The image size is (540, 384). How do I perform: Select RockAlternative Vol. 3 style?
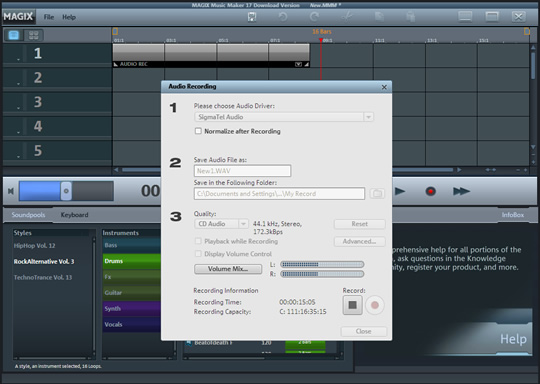(44, 261)
